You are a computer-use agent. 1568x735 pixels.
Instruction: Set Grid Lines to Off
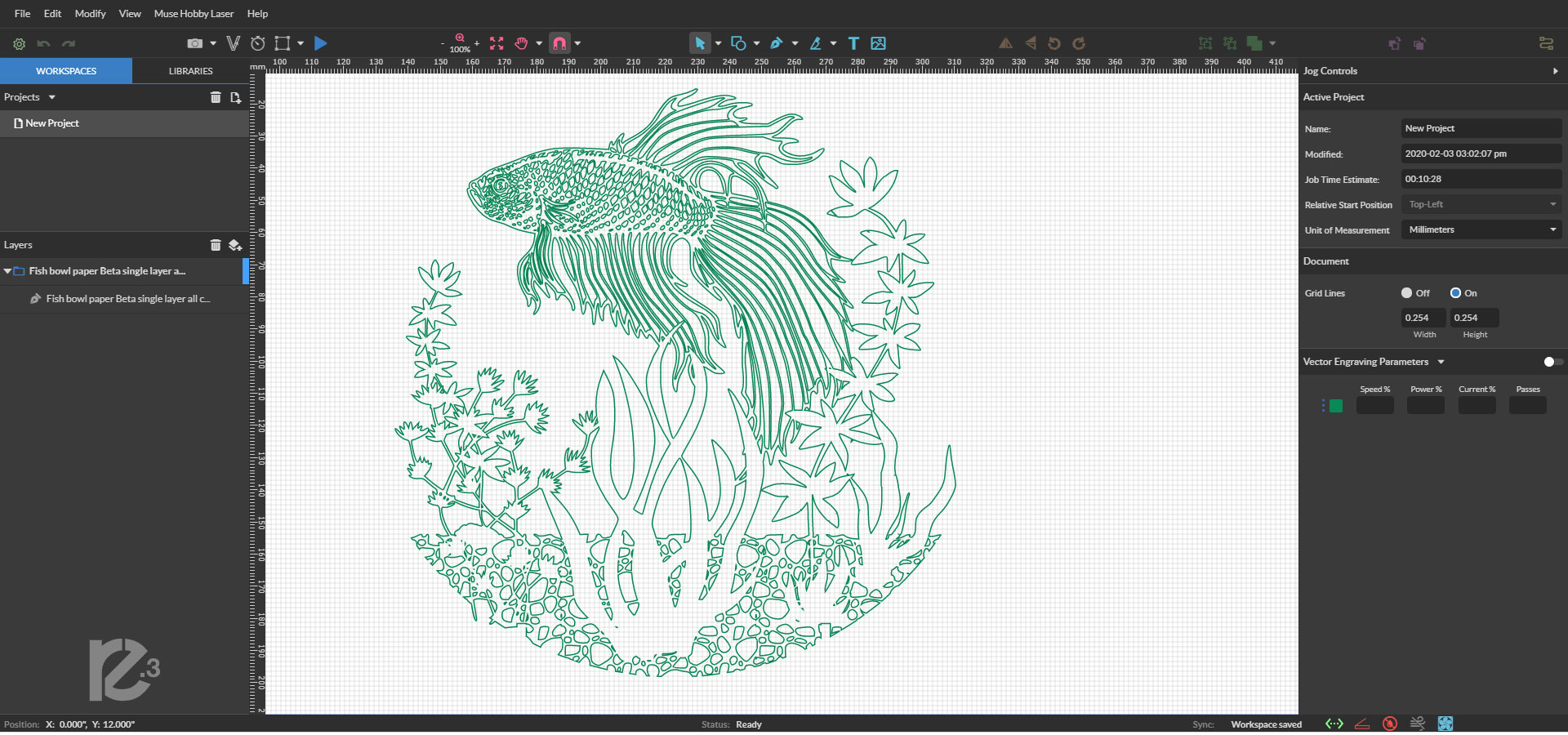1406,293
